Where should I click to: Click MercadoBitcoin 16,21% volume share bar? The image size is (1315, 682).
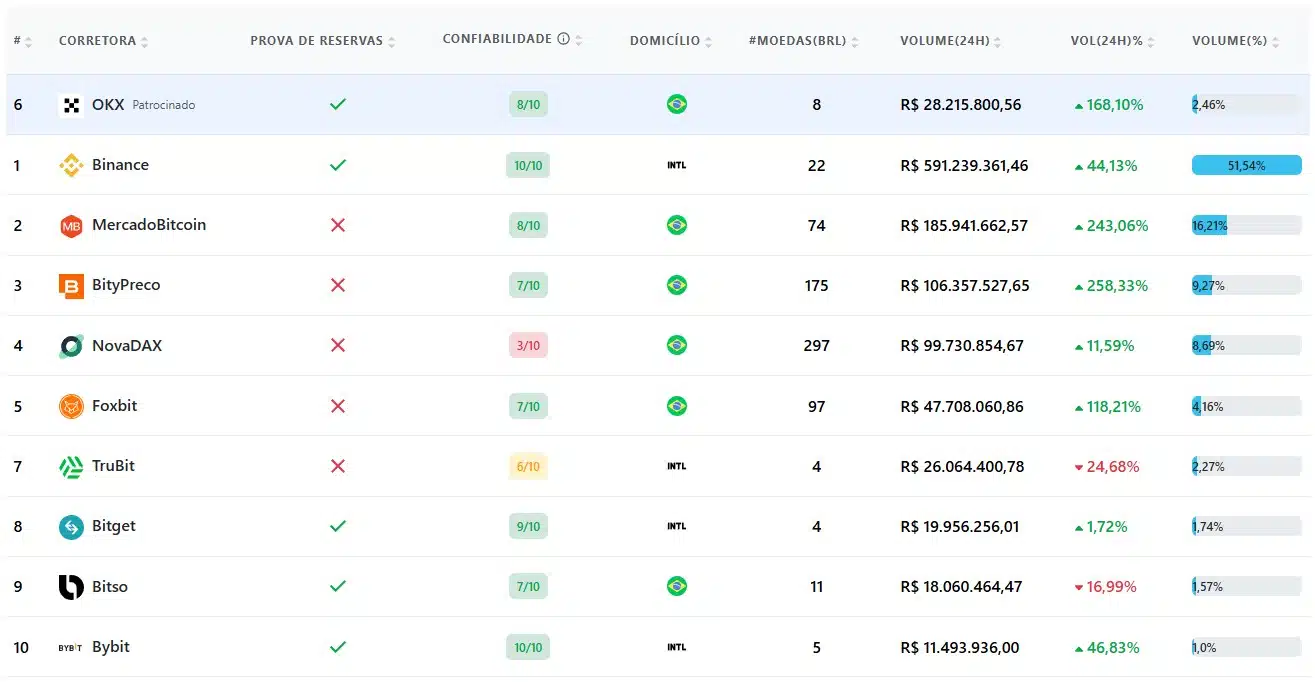pos(1246,225)
